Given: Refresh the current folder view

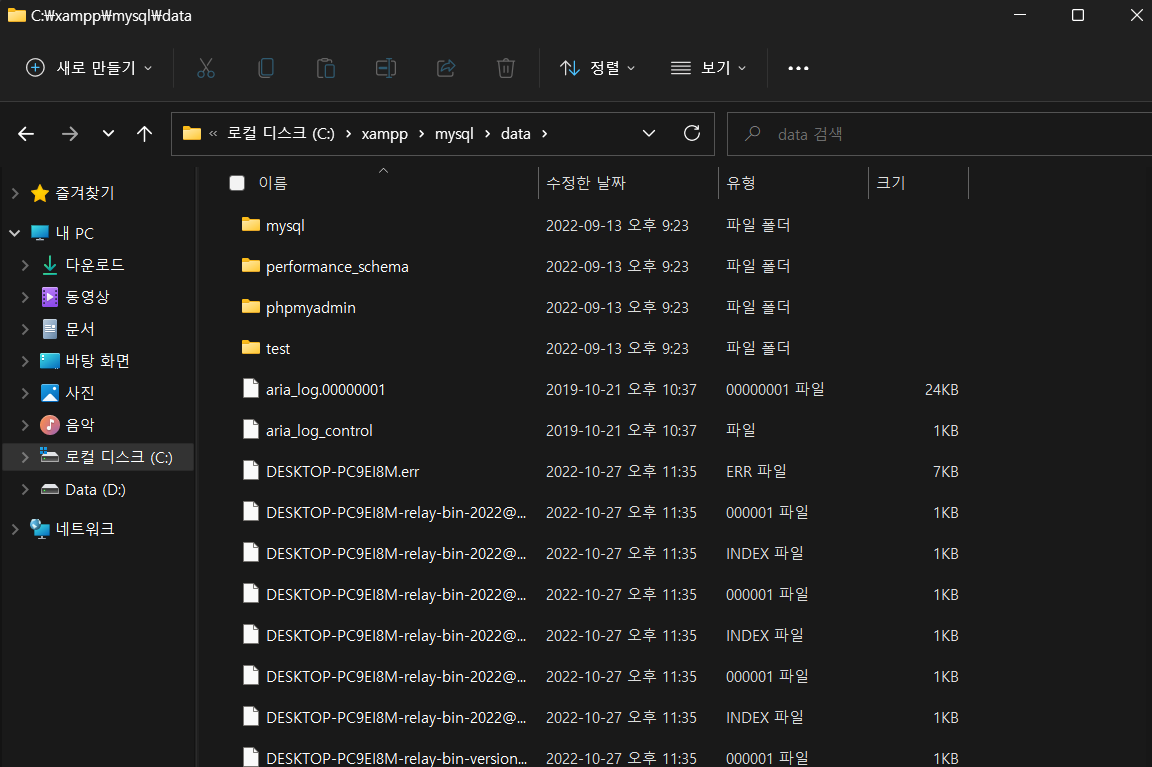Looking at the screenshot, I should (x=691, y=134).
